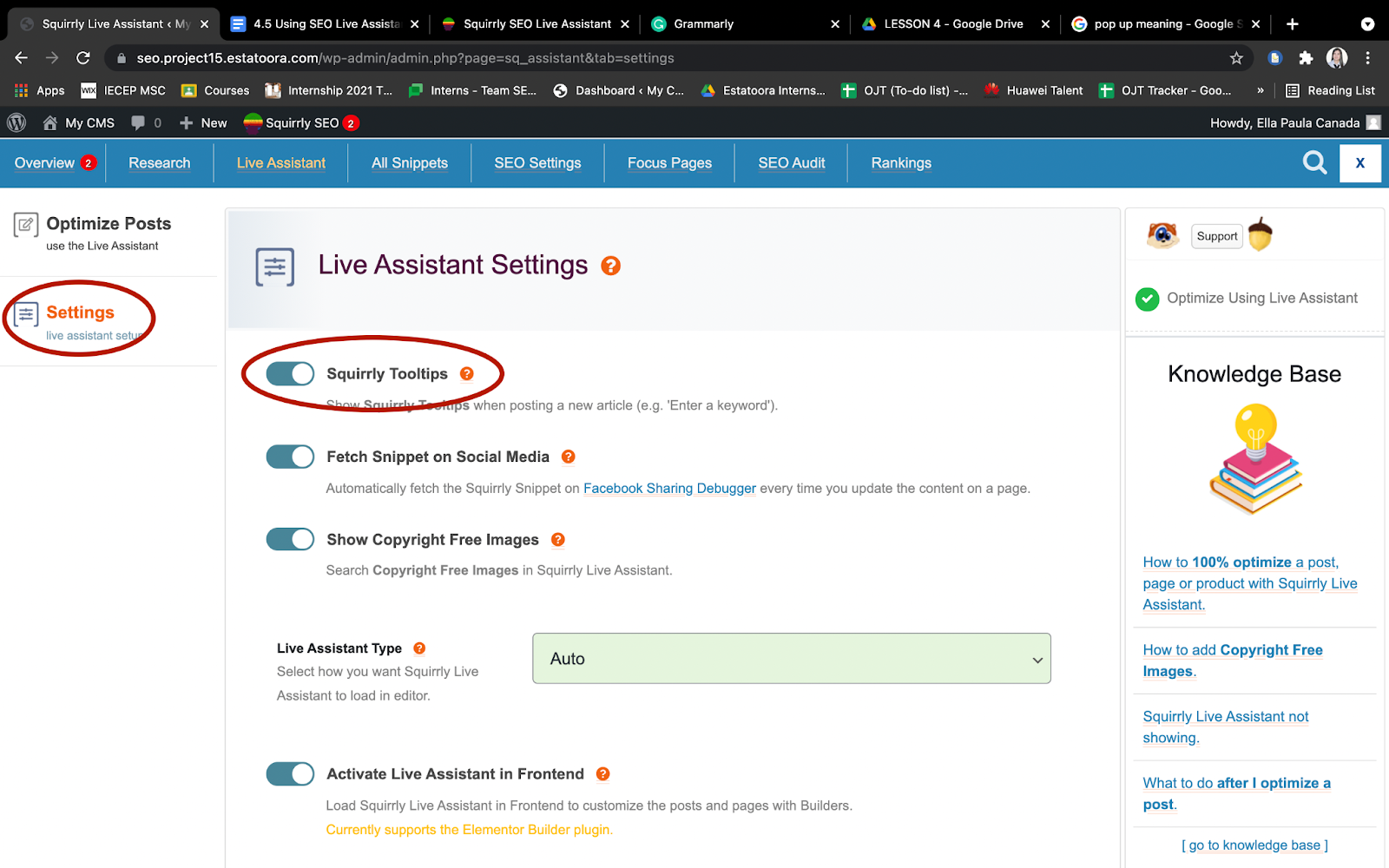Click help icon next to Squirrly Tooltips

(x=467, y=374)
